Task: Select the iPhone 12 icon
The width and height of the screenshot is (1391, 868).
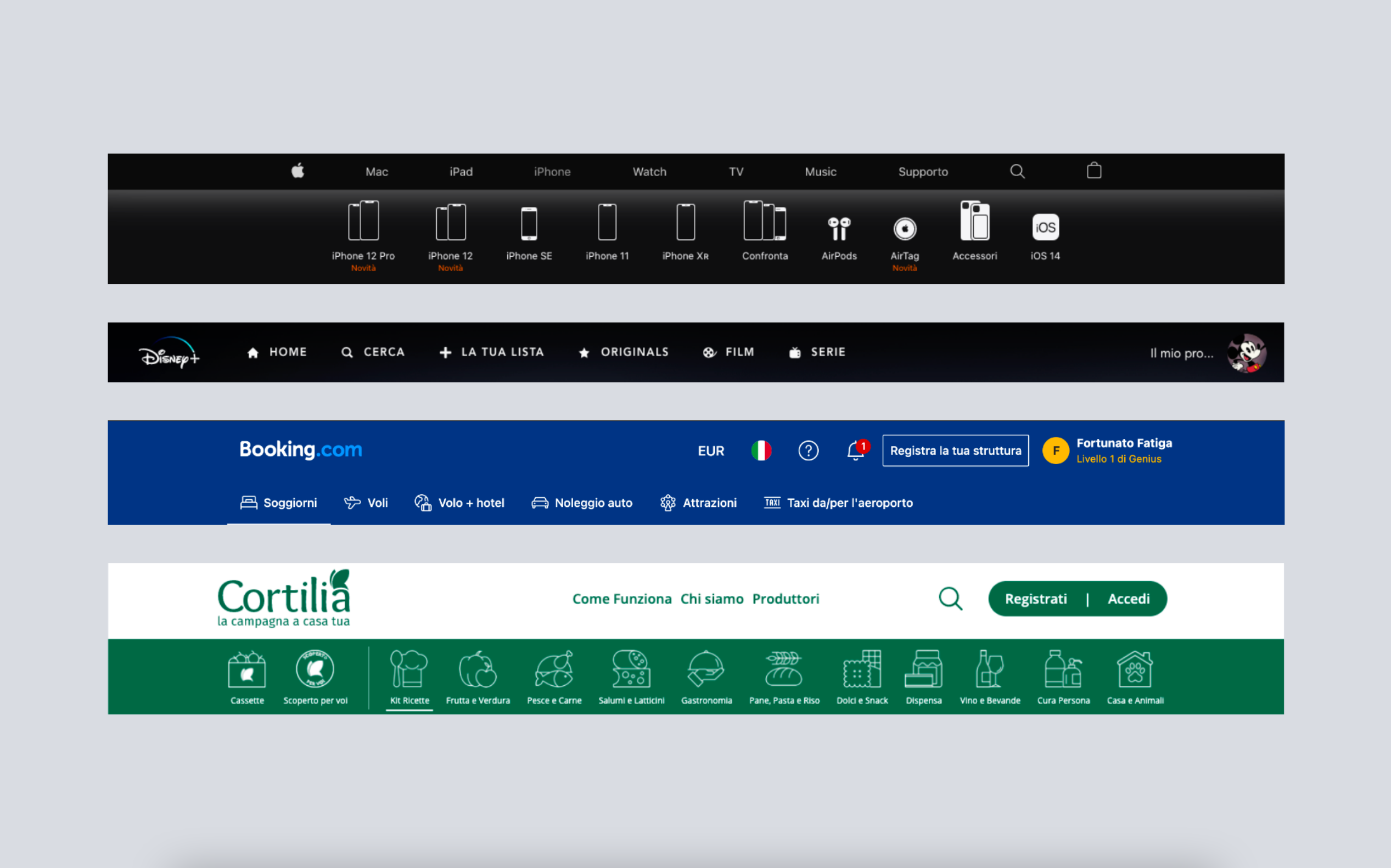Action: [451, 222]
